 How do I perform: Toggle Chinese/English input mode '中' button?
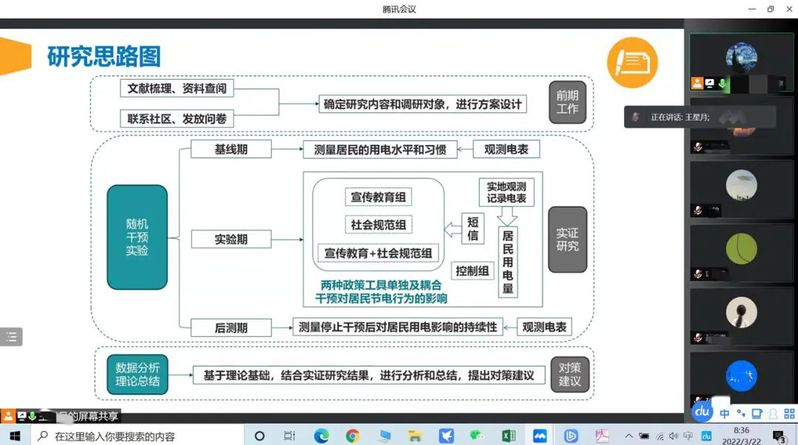[x=723, y=412]
